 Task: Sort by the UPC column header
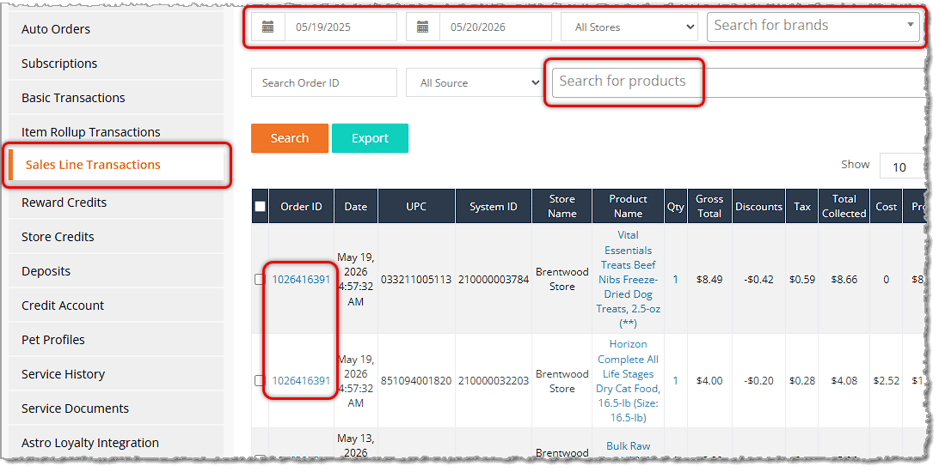(416, 207)
